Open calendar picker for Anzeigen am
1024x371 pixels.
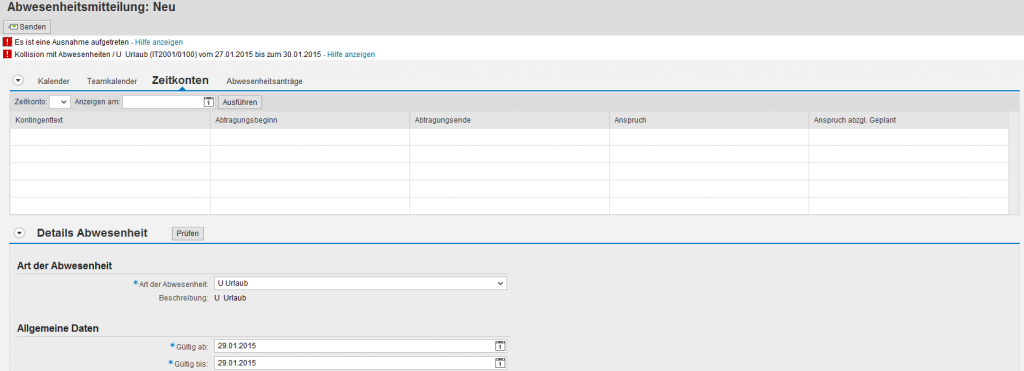pos(209,102)
